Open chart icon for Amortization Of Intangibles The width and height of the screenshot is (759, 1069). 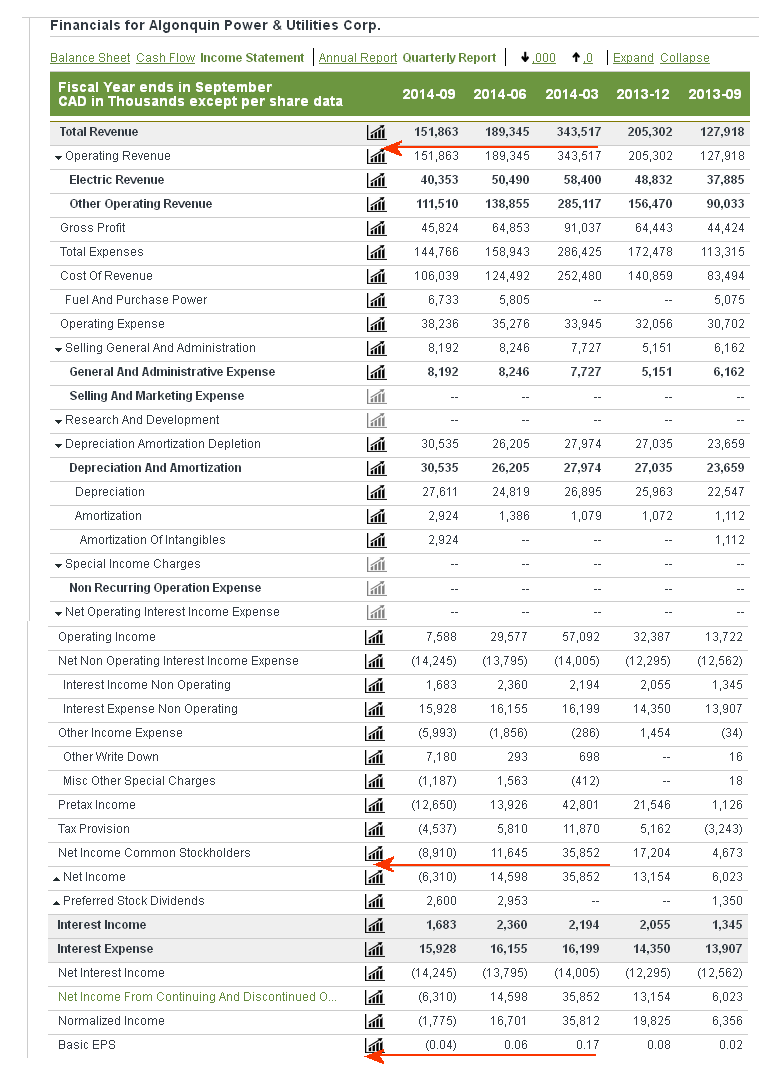click(376, 540)
